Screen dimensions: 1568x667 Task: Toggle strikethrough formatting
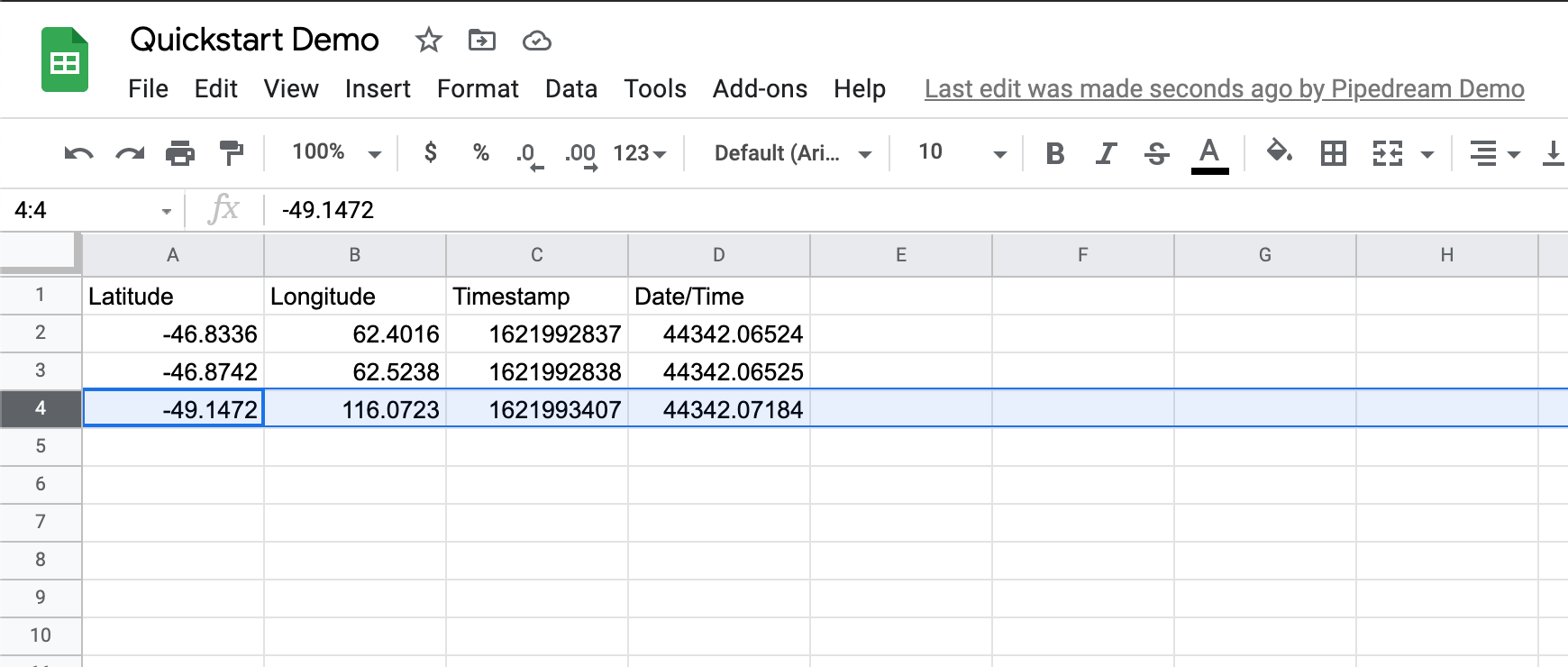coord(1157,153)
